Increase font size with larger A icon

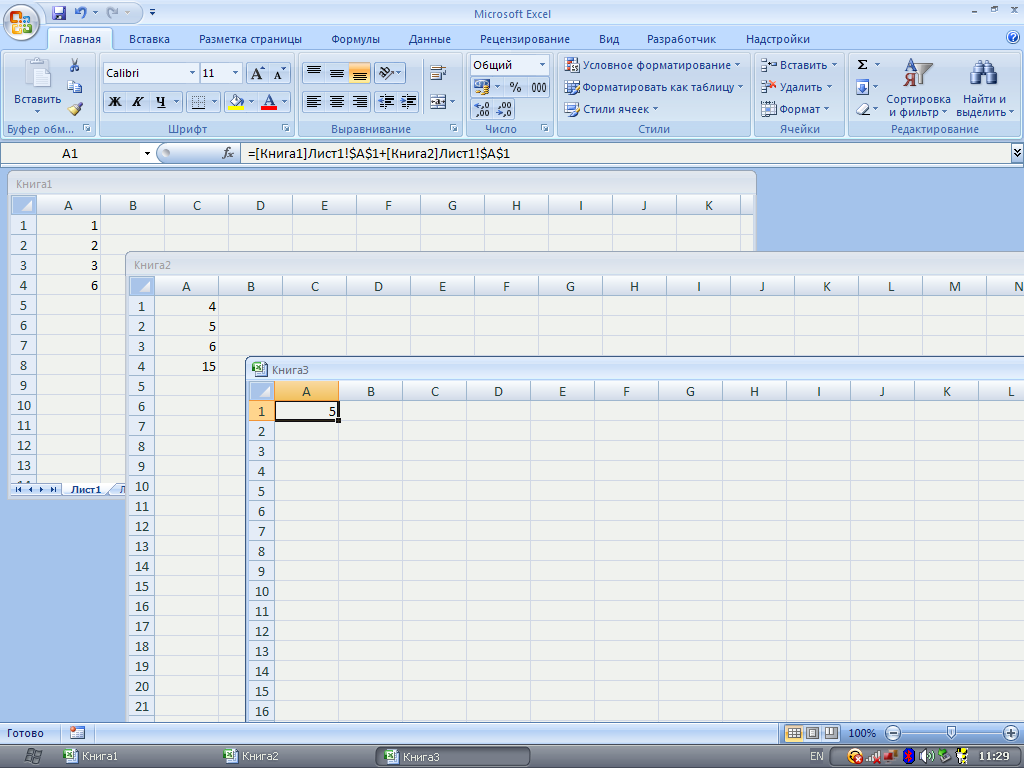(x=257, y=73)
